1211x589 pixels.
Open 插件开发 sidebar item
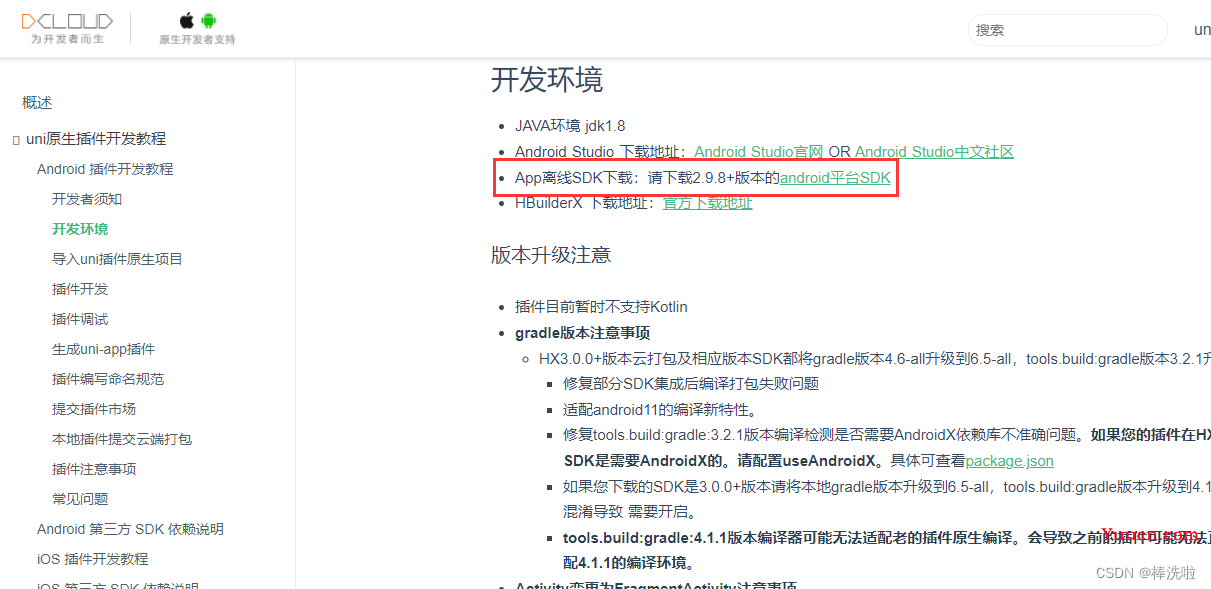80,289
